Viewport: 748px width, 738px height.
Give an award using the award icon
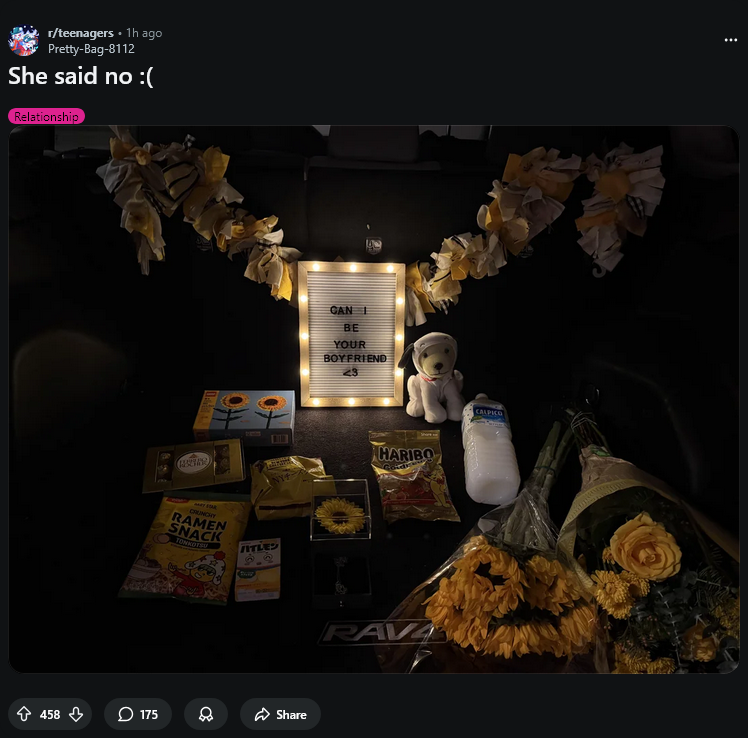point(206,714)
